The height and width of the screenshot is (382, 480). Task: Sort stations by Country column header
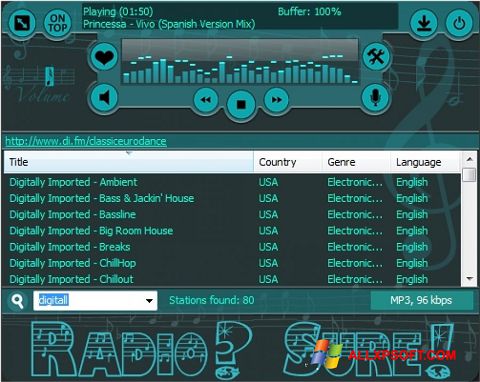(x=288, y=162)
